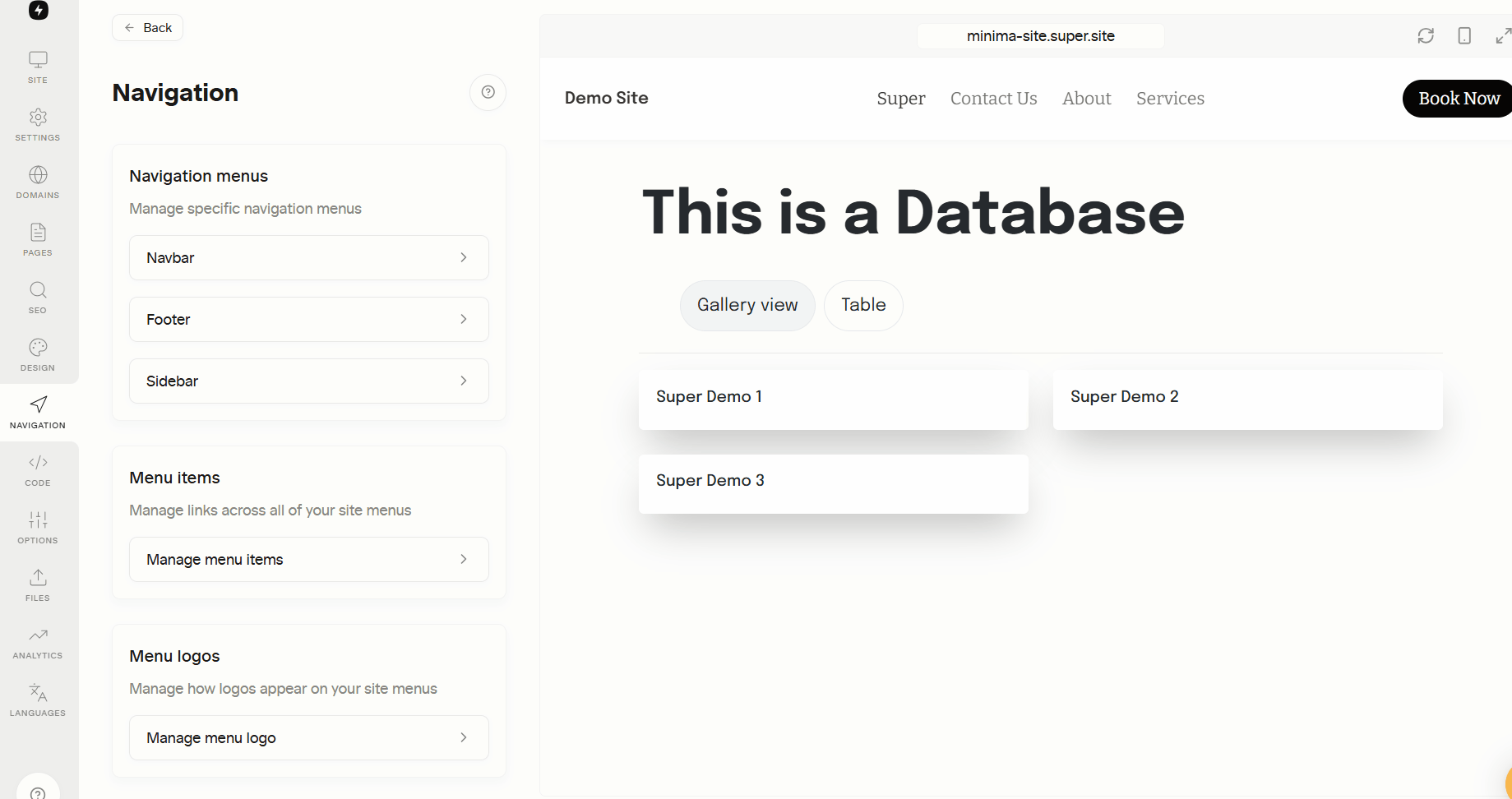Open Manage menu logo
The image size is (1512, 799).
point(309,737)
